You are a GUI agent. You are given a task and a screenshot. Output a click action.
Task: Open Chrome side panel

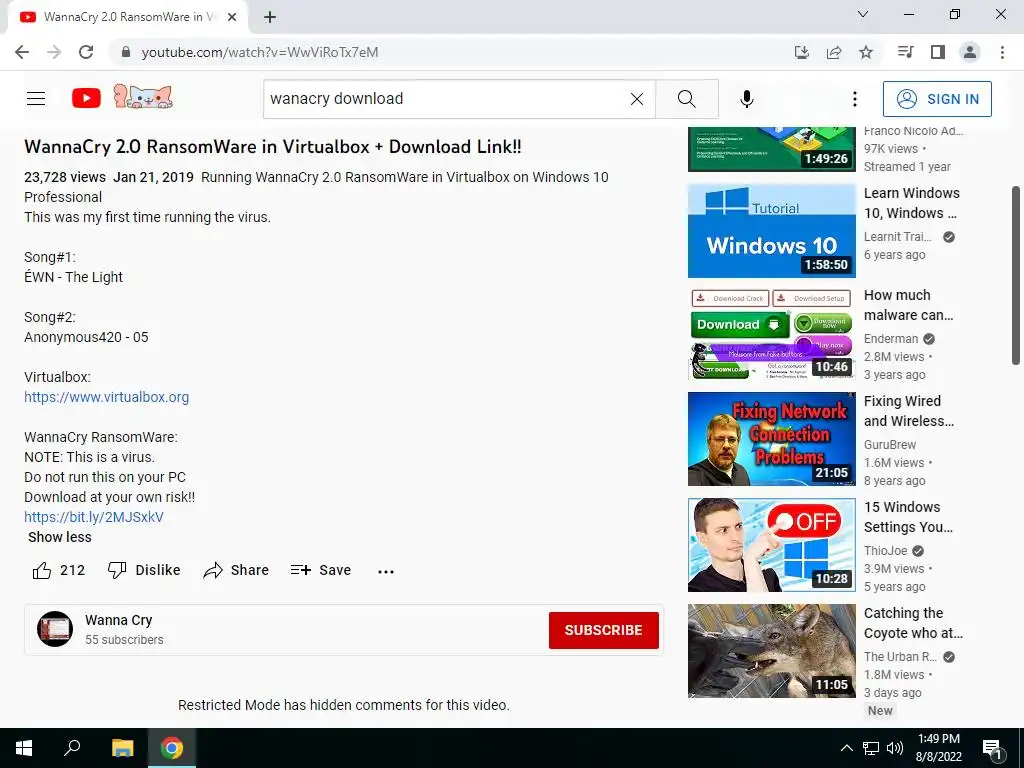[938, 52]
